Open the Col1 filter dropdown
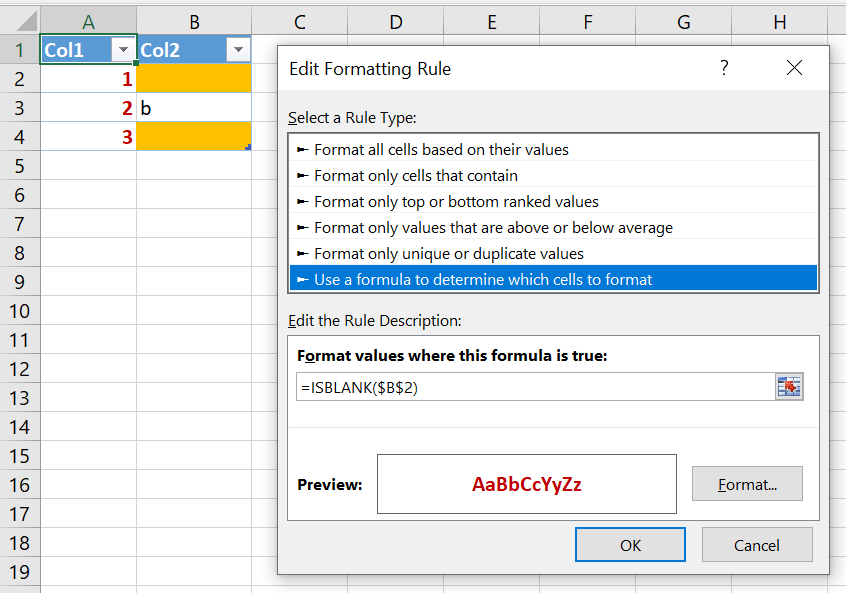846x593 pixels. (x=123, y=50)
